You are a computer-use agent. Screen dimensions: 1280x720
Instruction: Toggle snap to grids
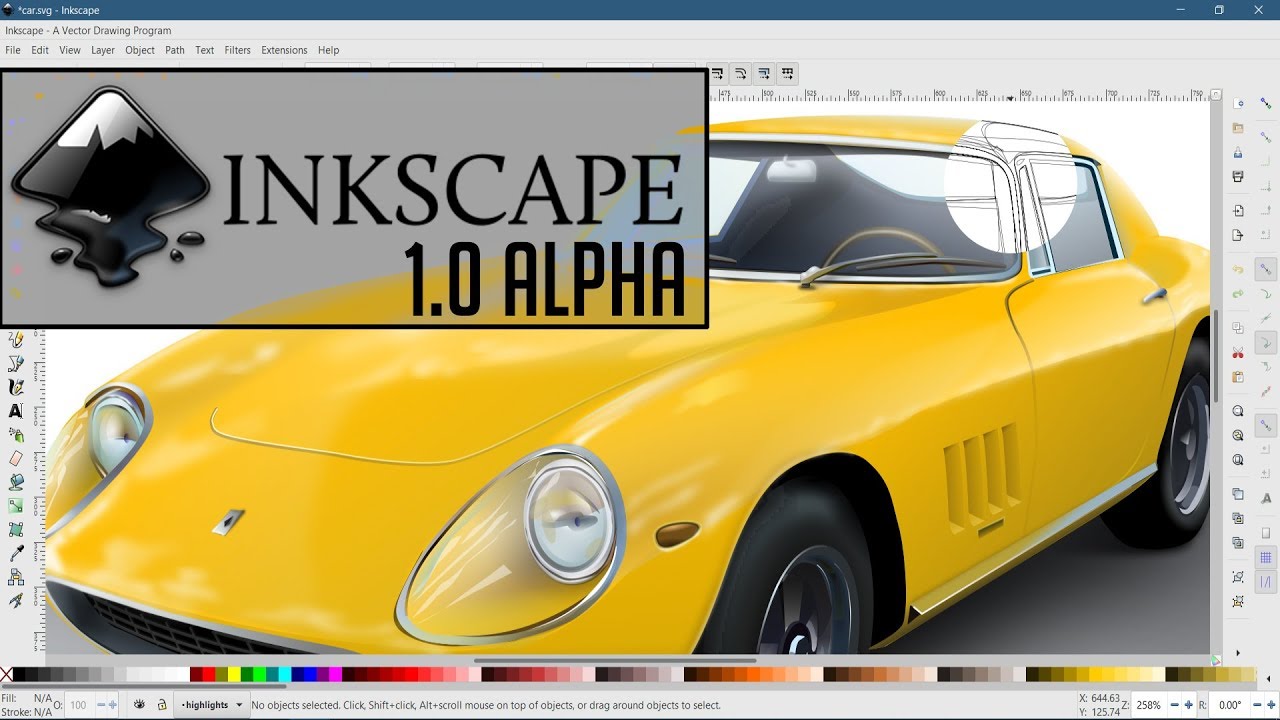[x=1265, y=557]
